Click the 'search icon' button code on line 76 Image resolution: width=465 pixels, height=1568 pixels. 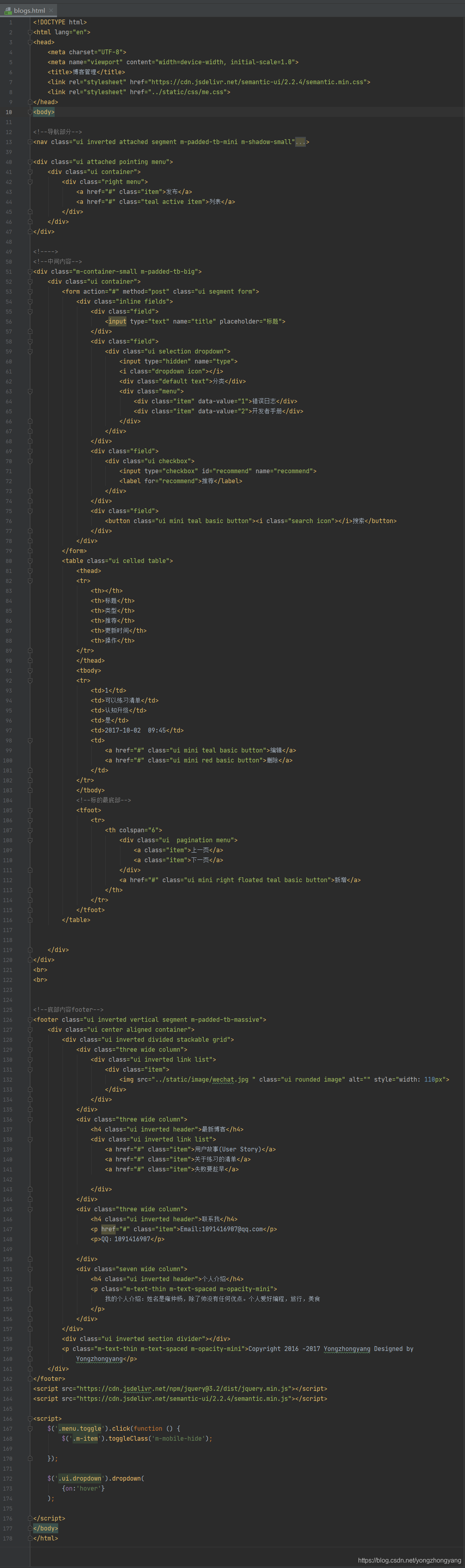pos(302,521)
